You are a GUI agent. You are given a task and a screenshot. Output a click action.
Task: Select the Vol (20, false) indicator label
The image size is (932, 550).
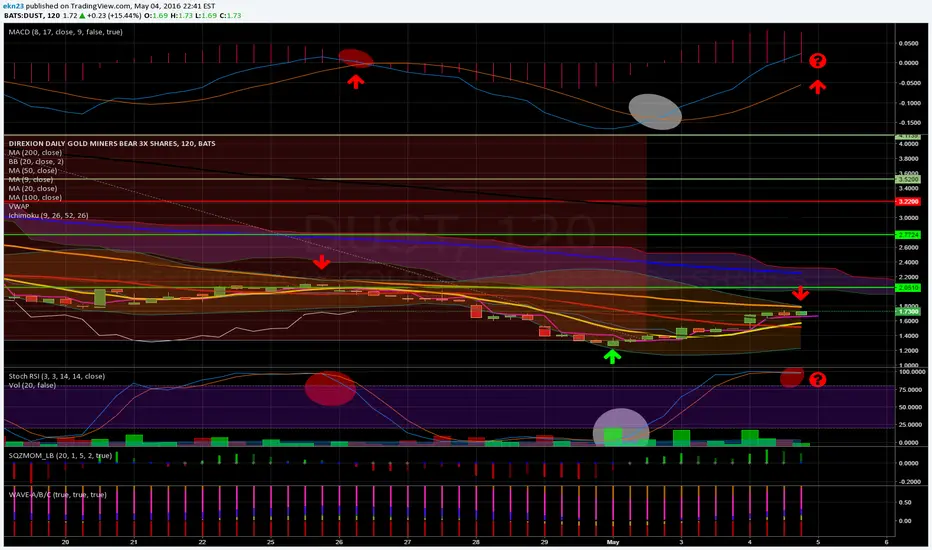point(32,385)
